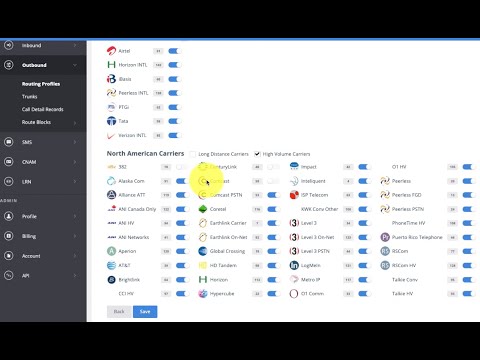480x360 pixels.
Task: Click the SMS sidebar icon
Action: 9,142
